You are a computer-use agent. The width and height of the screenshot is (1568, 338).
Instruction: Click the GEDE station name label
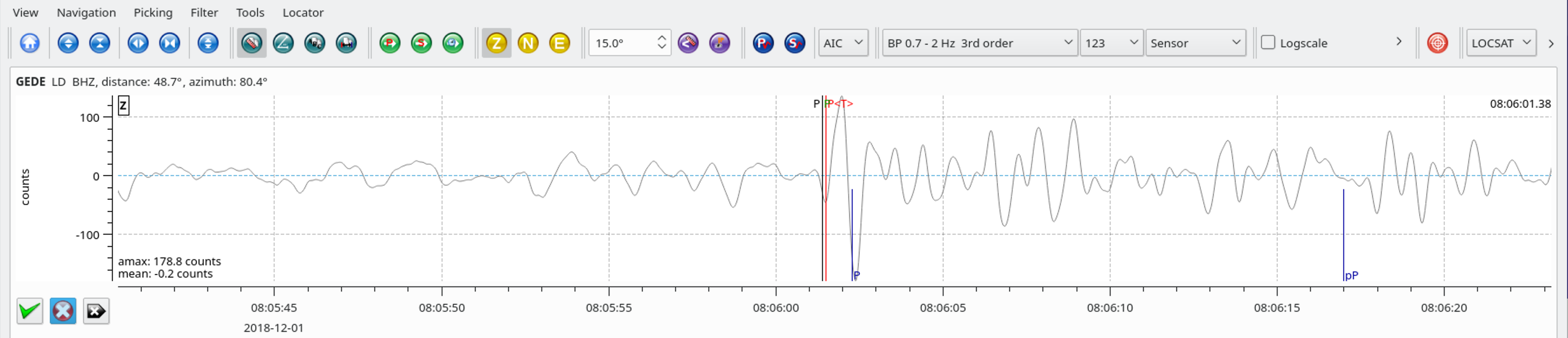[x=31, y=81]
